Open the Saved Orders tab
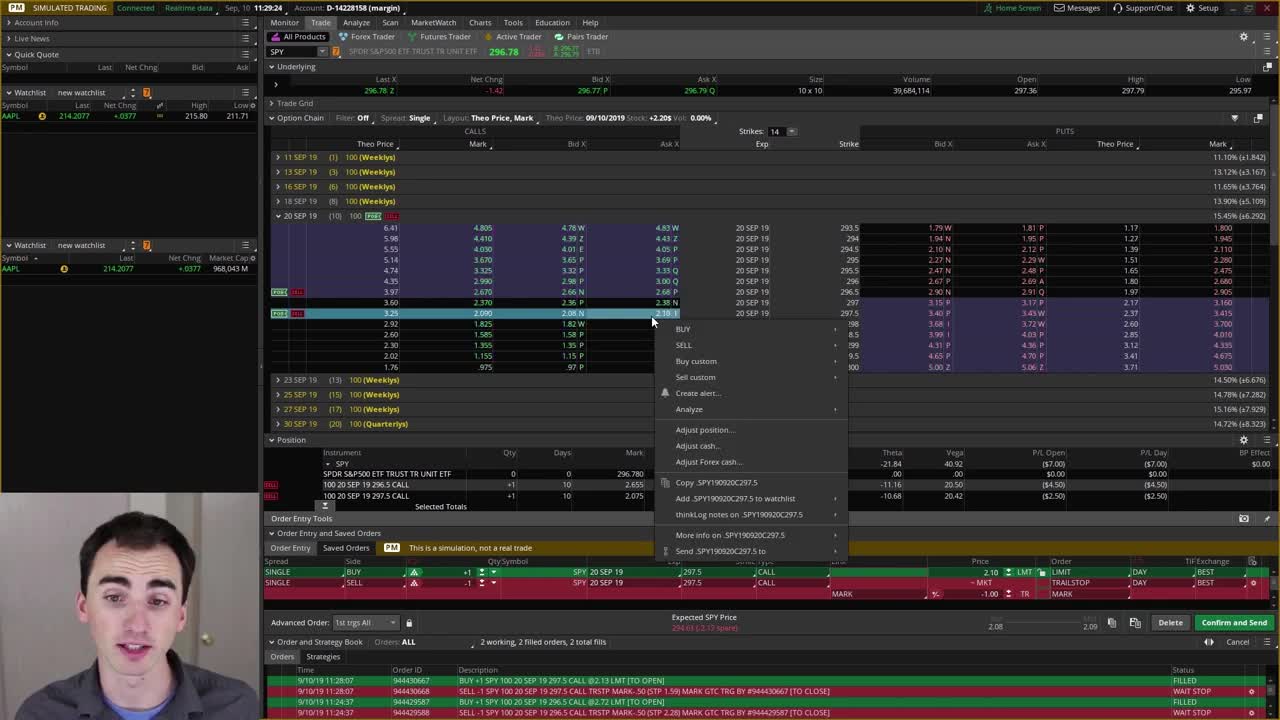Image resolution: width=1280 pixels, height=720 pixels. [346, 548]
